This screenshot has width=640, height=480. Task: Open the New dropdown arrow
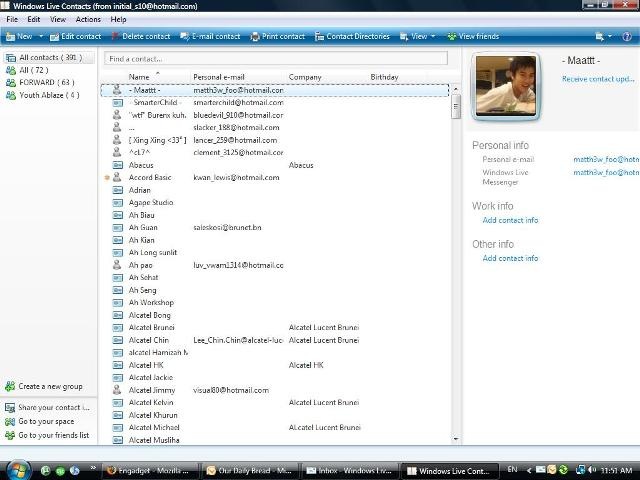(41, 36)
